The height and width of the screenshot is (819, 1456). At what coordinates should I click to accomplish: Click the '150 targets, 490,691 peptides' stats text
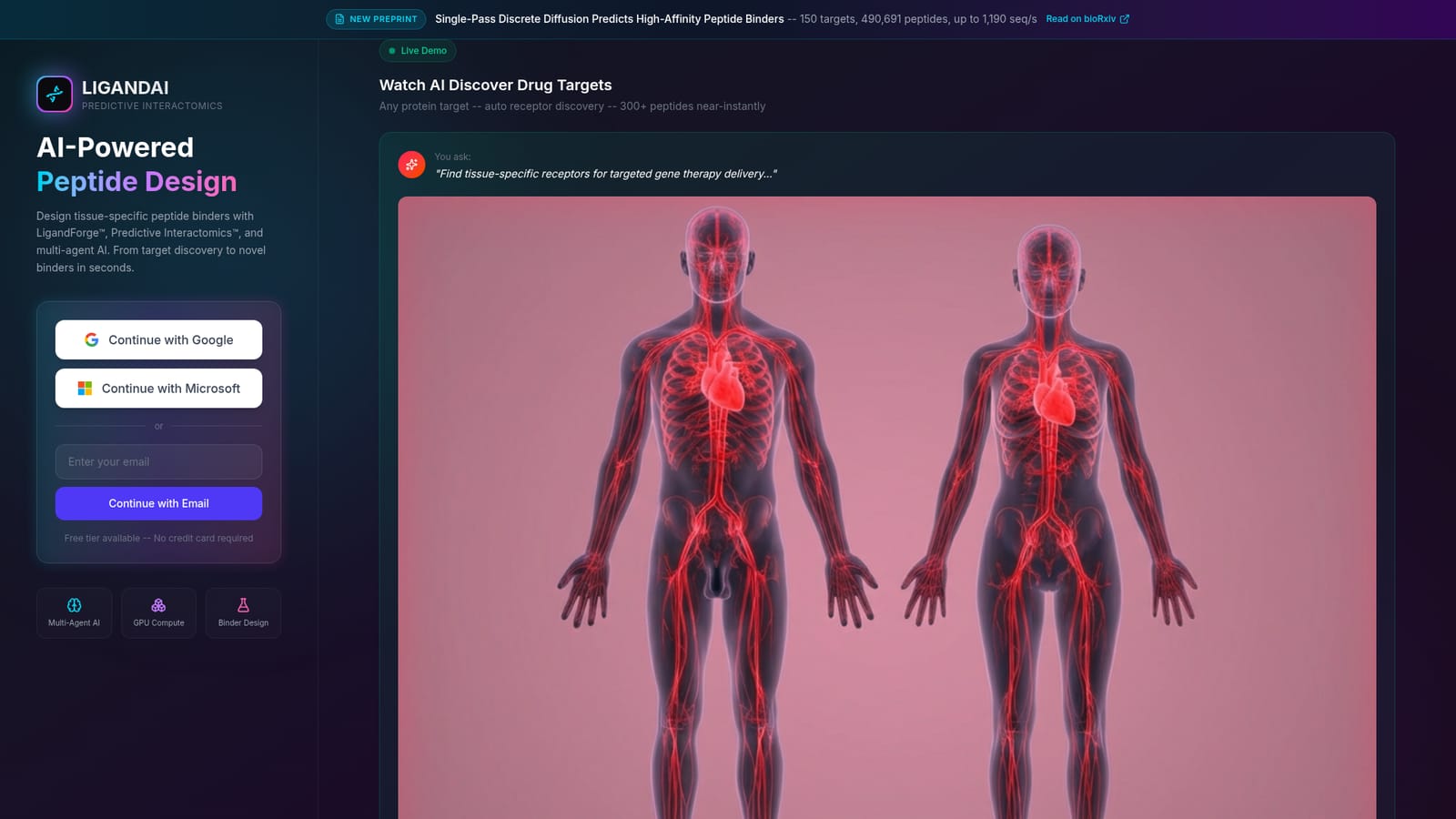coord(918,19)
